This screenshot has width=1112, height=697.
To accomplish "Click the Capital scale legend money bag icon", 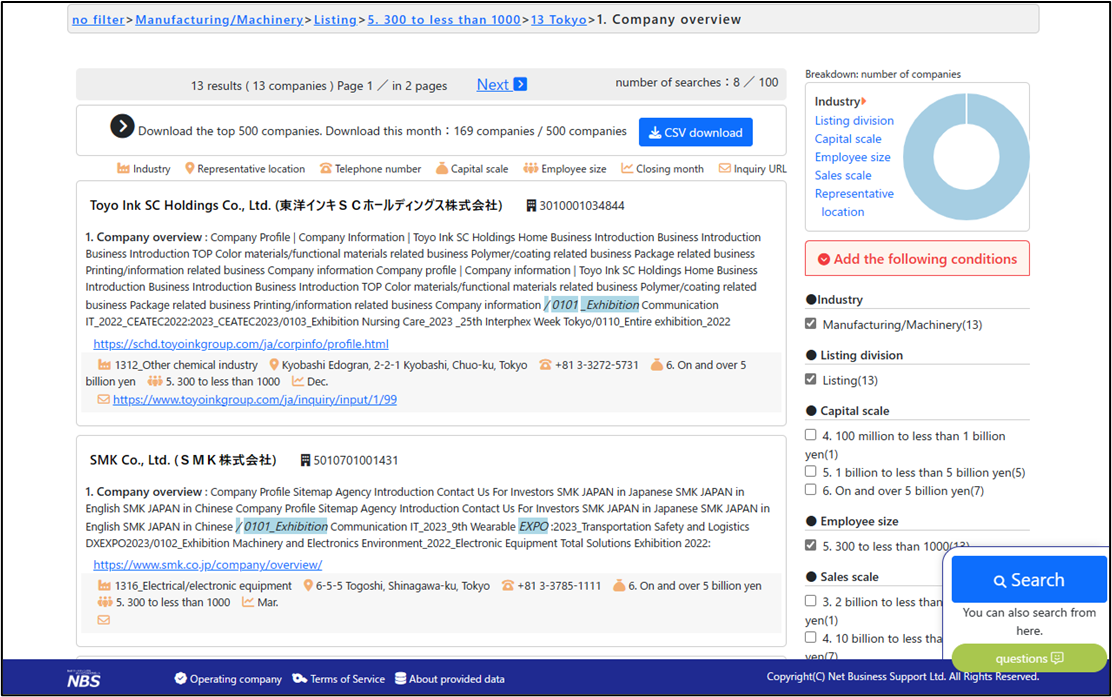I will click(442, 168).
